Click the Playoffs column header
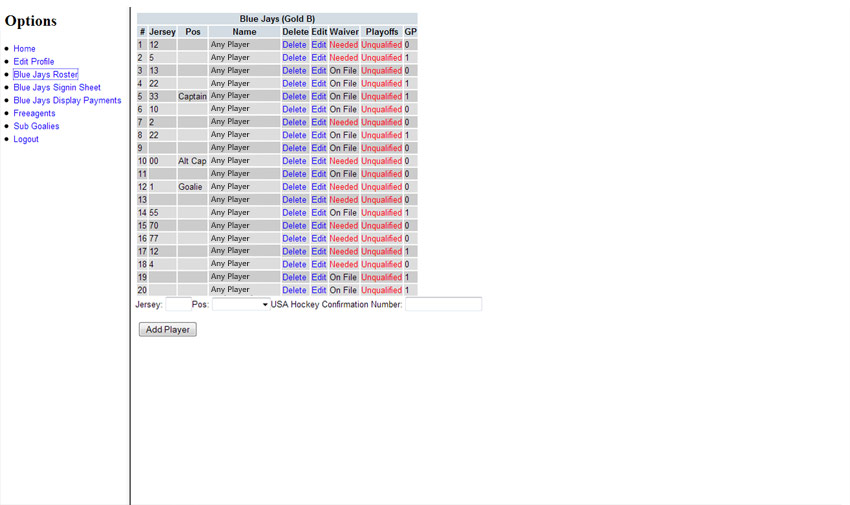 382,32
